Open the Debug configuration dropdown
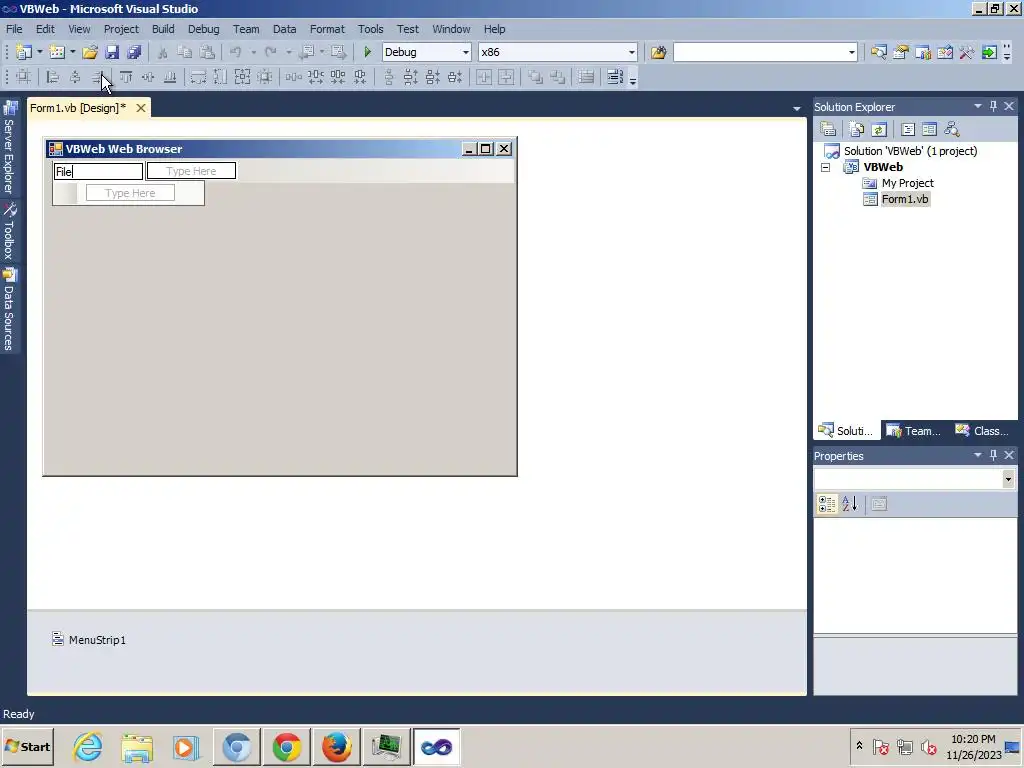This screenshot has height=768, width=1024. (466, 52)
